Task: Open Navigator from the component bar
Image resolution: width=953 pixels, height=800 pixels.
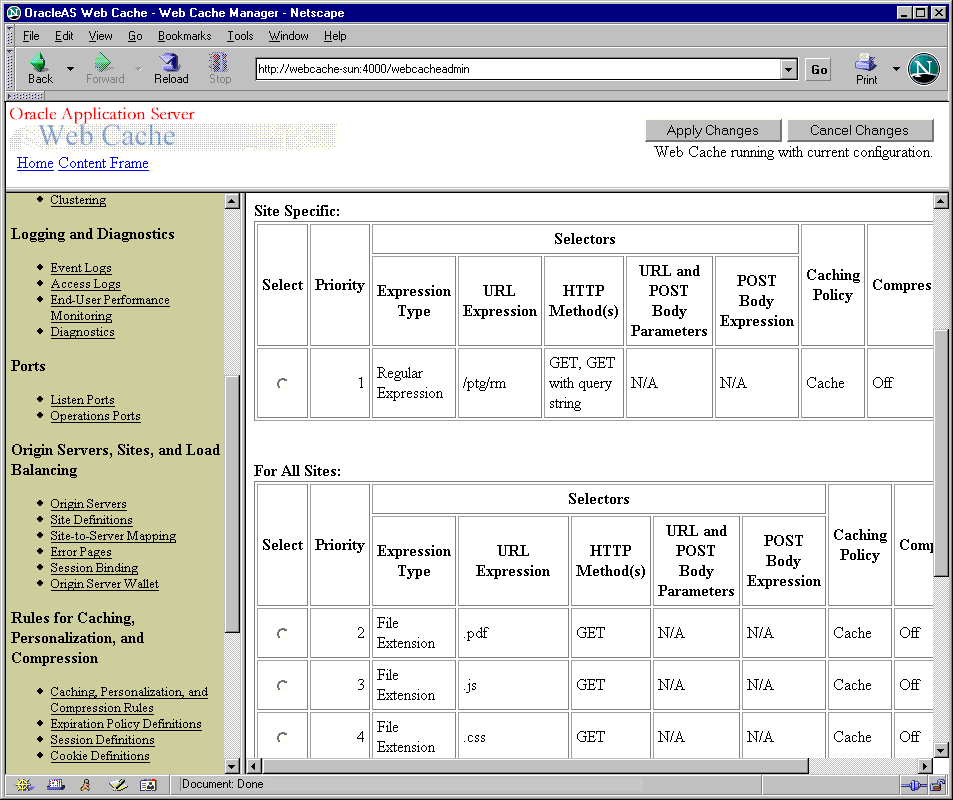Action: point(22,785)
